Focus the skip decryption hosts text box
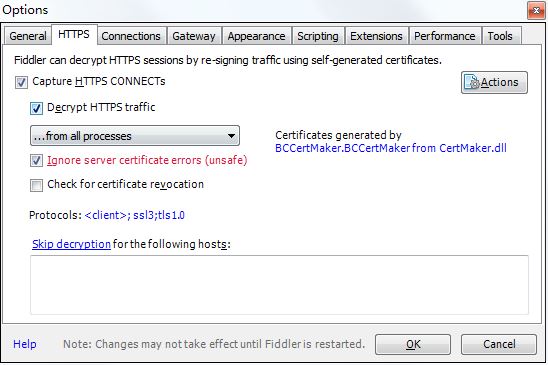548x365 pixels. (x=279, y=285)
